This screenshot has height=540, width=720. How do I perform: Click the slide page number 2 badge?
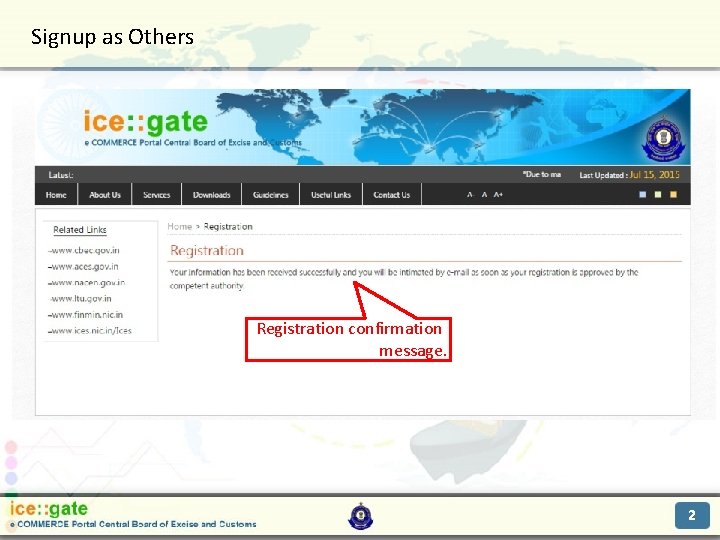692,515
